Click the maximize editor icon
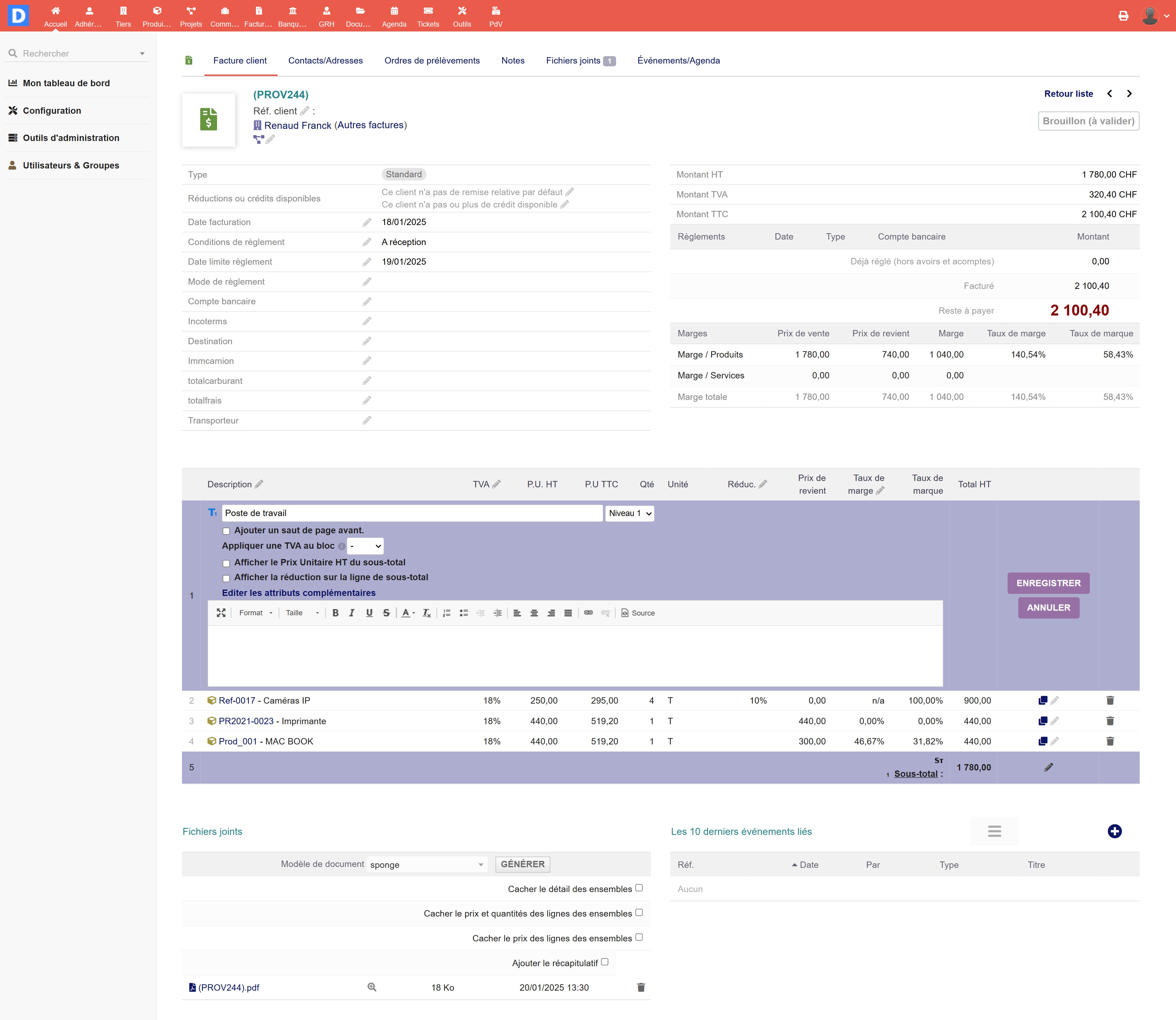Screen dimensions: 1176x1020 click(x=221, y=613)
